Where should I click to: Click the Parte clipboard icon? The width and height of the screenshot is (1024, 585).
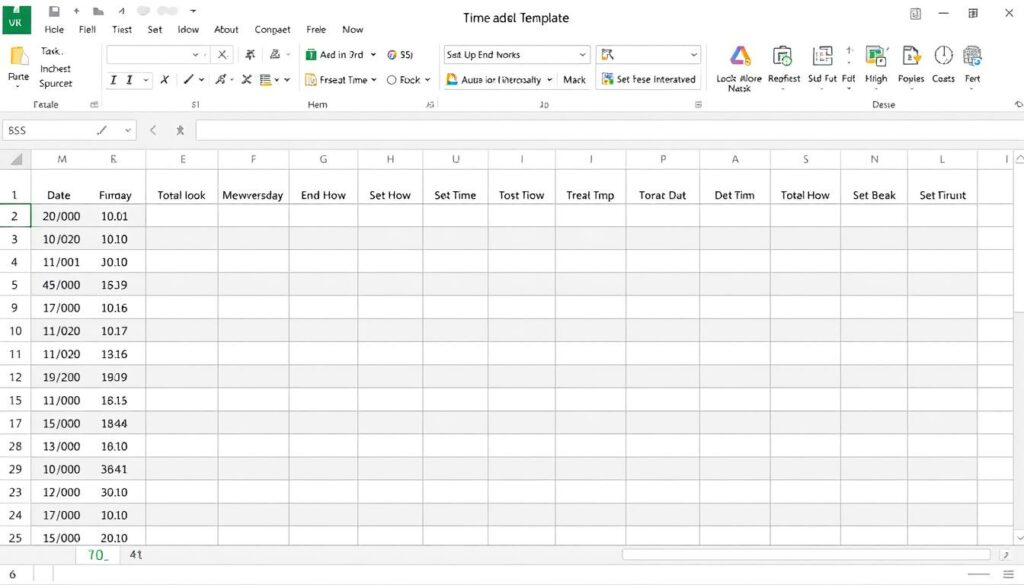coord(18,56)
